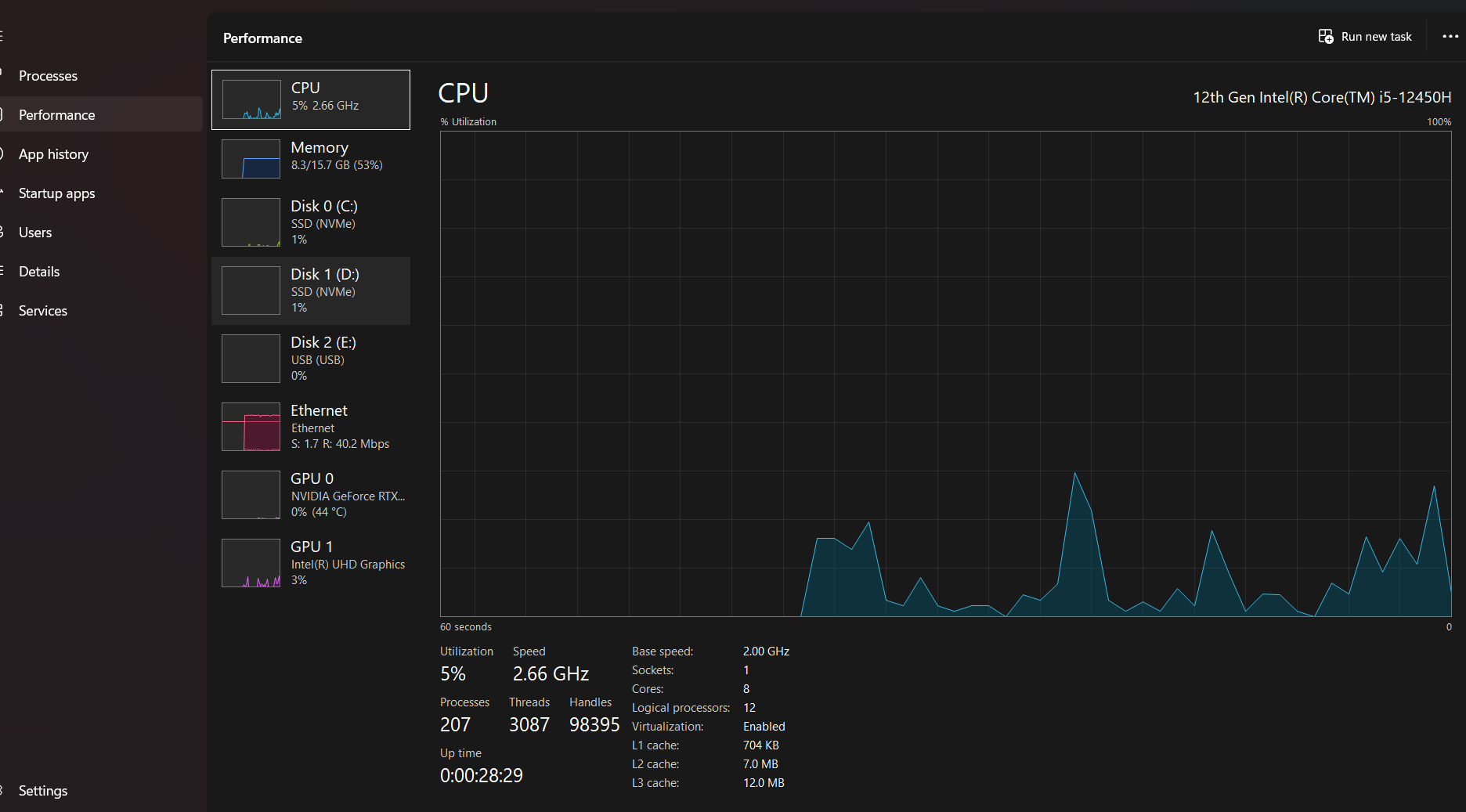Viewport: 1466px width, 812px height.
Task: Select the Disk 2 (E:) USB entry
Action: tap(311, 359)
